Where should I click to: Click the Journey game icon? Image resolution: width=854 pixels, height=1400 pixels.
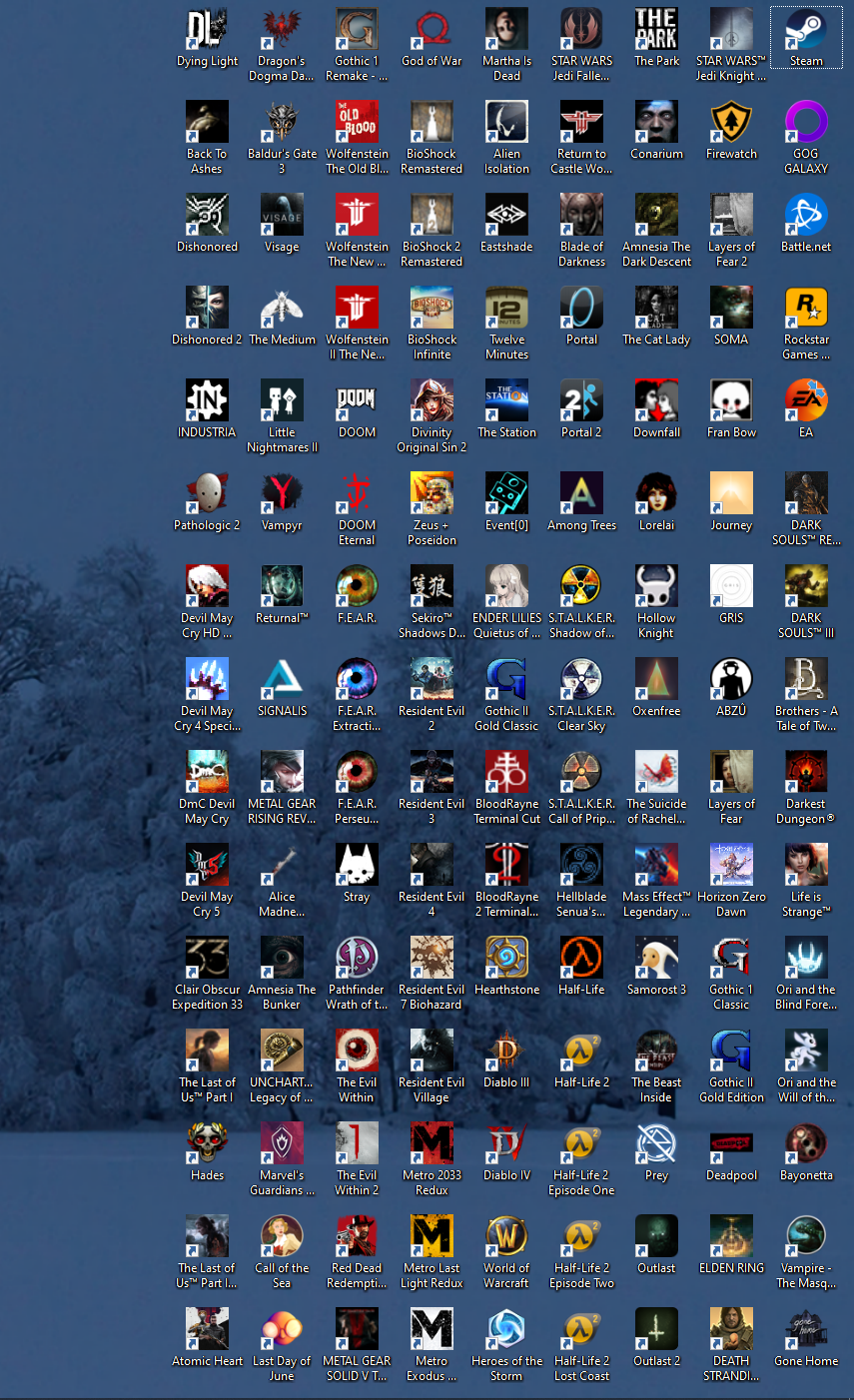pyautogui.click(x=731, y=493)
